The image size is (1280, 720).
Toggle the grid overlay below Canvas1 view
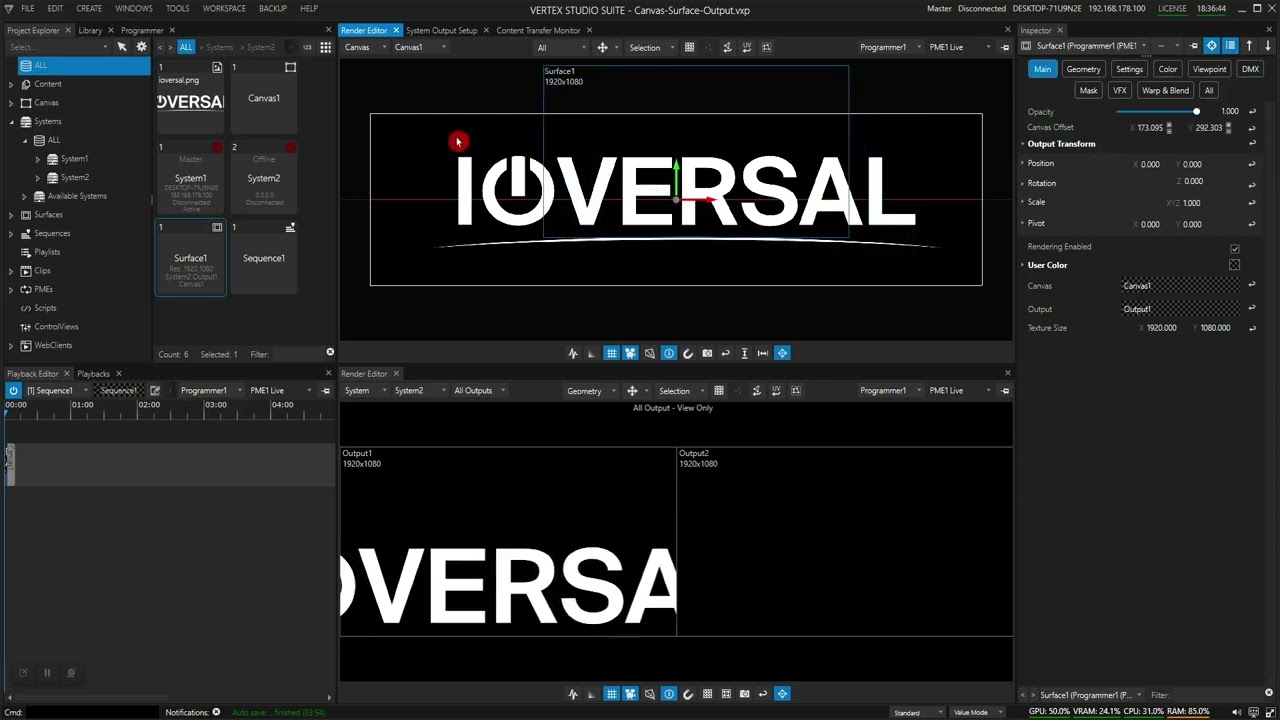click(611, 353)
